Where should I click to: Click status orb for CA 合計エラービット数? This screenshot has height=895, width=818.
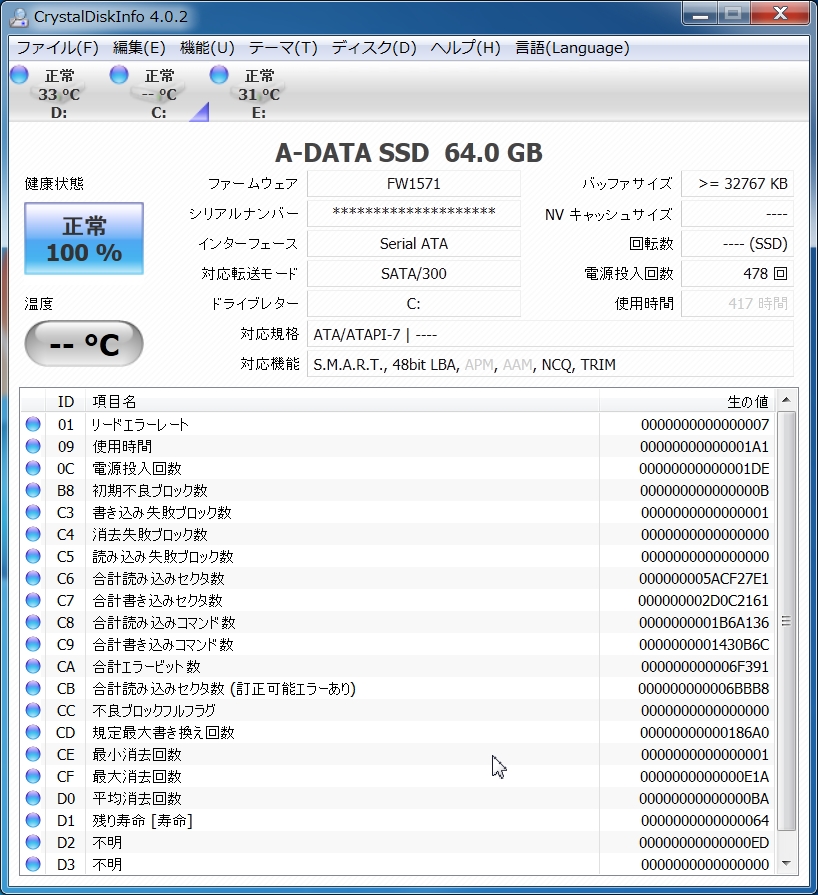[x=33, y=666]
